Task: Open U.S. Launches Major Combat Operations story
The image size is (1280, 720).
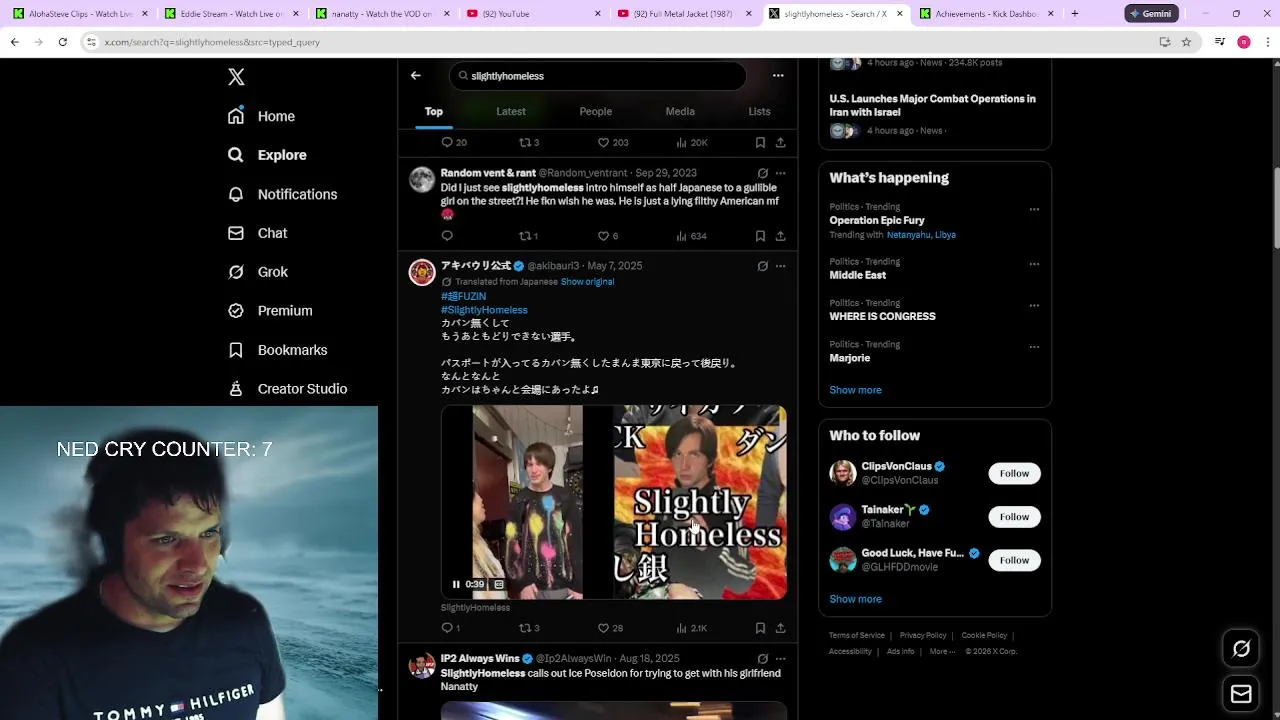Action: (x=932, y=105)
